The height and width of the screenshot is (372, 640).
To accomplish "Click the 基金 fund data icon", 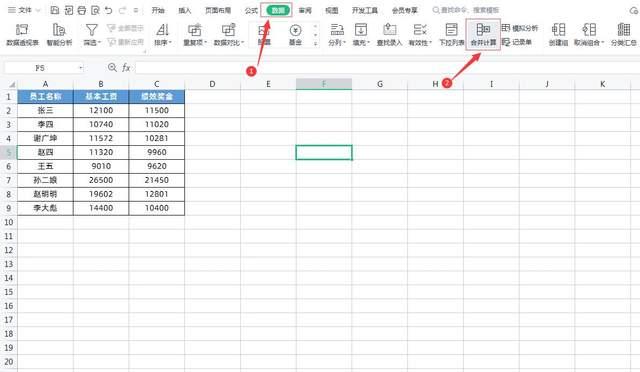I will click(295, 34).
